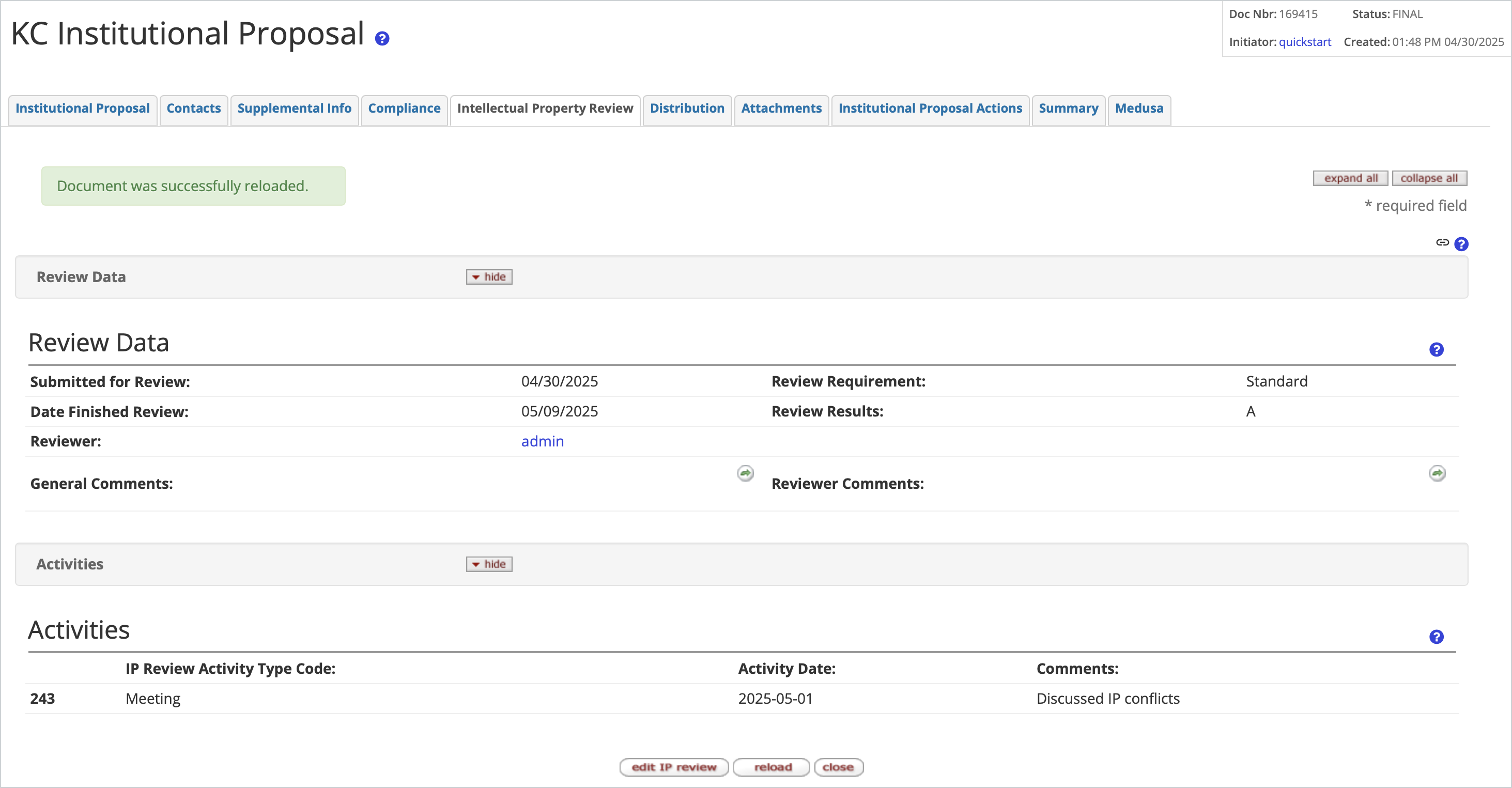
Task: Click the Activities section help icon
Action: [x=1436, y=636]
